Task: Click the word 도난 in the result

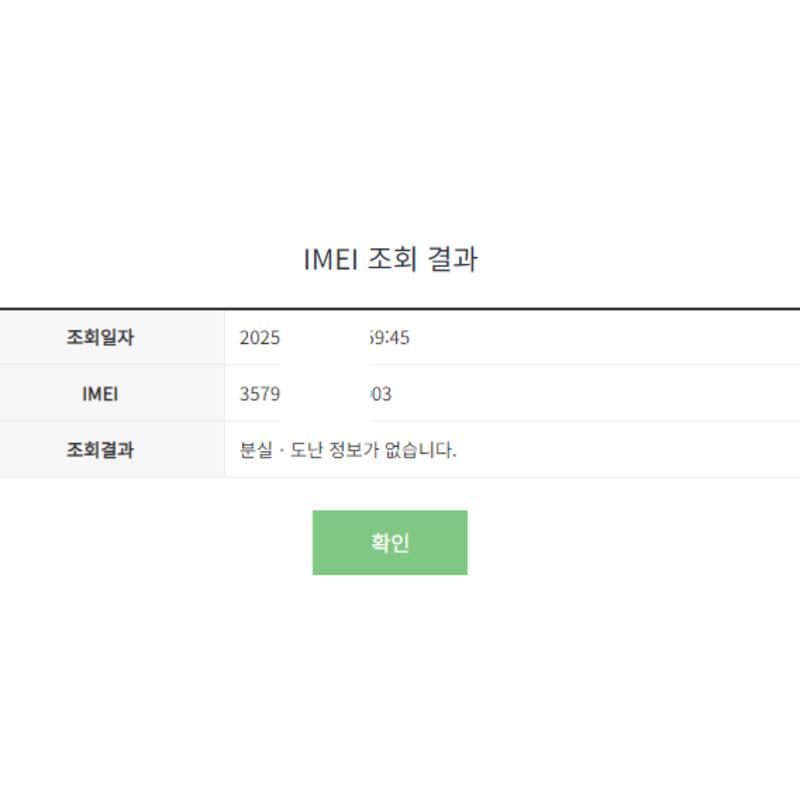Action: point(309,450)
